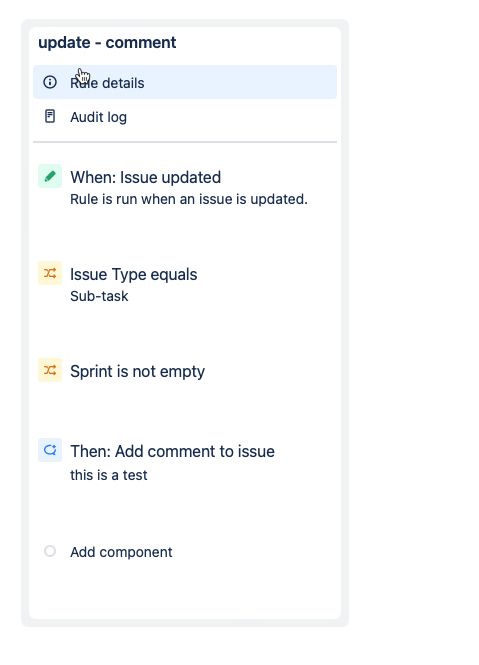Click the rule title update - comment
The width and height of the screenshot is (479, 665).
click(x=107, y=42)
